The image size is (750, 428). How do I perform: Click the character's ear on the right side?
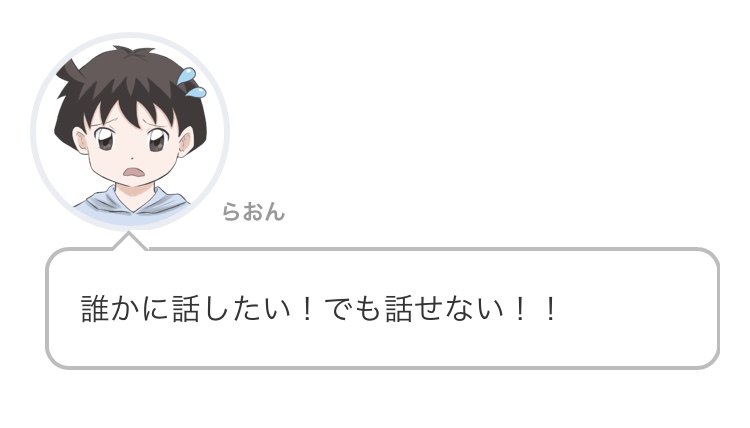[186, 142]
